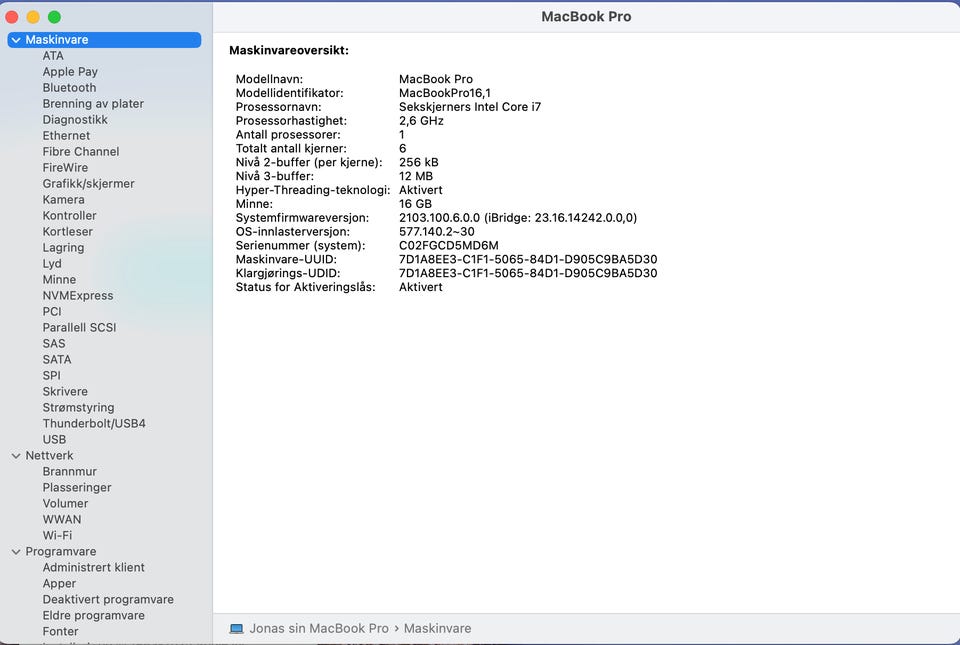The width and height of the screenshot is (960, 645).
Task: Click the MacBookPro16,1 model identifier
Action: pyautogui.click(x=445, y=93)
